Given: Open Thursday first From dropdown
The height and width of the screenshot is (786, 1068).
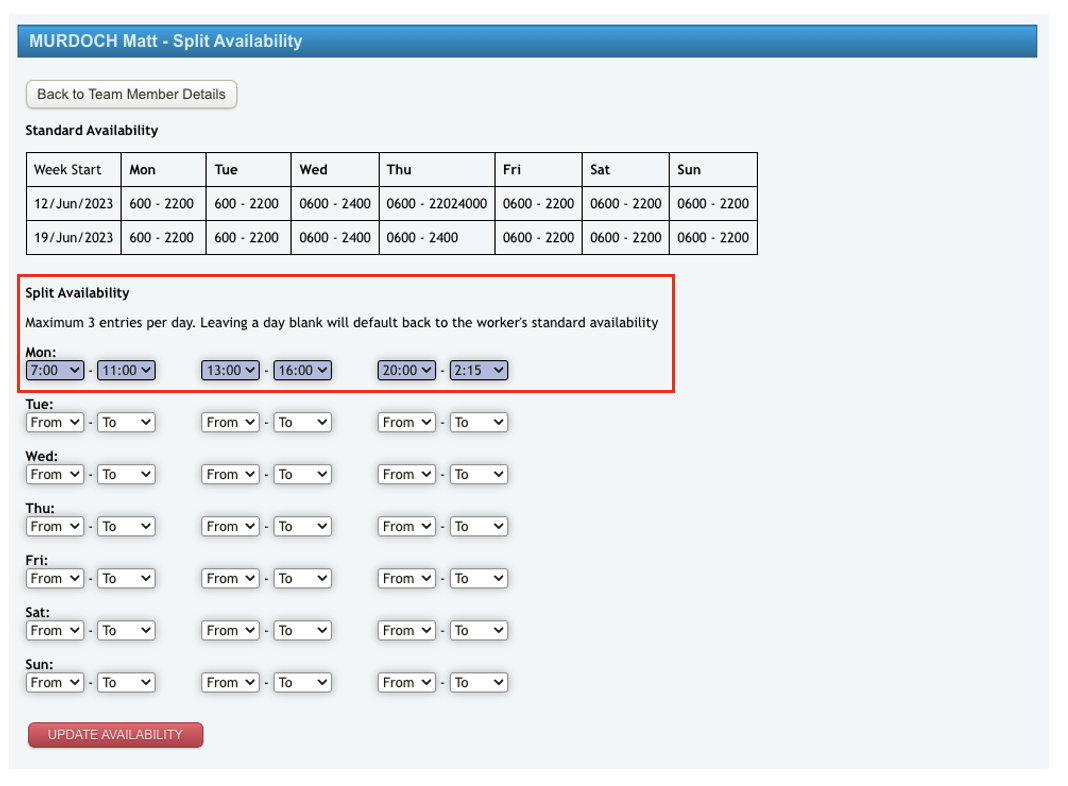Looking at the screenshot, I should [54, 526].
